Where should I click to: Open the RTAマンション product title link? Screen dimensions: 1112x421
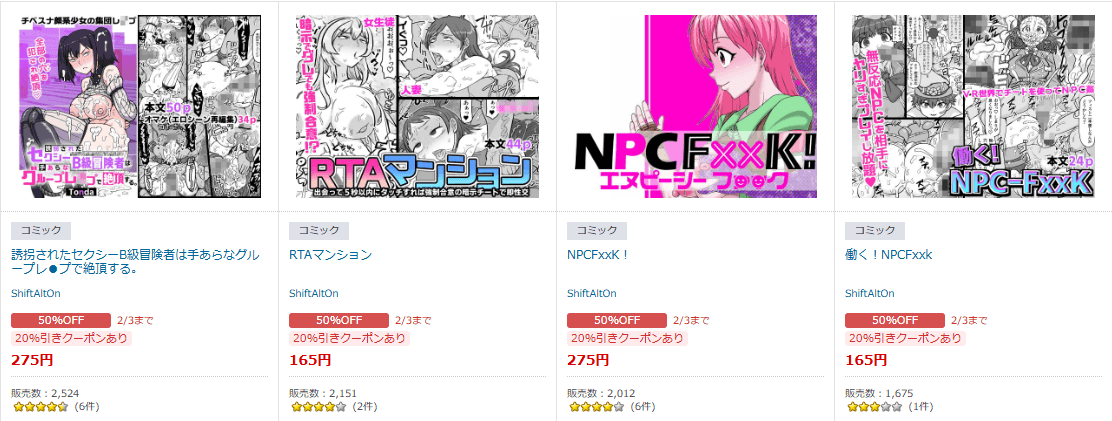click(x=330, y=254)
